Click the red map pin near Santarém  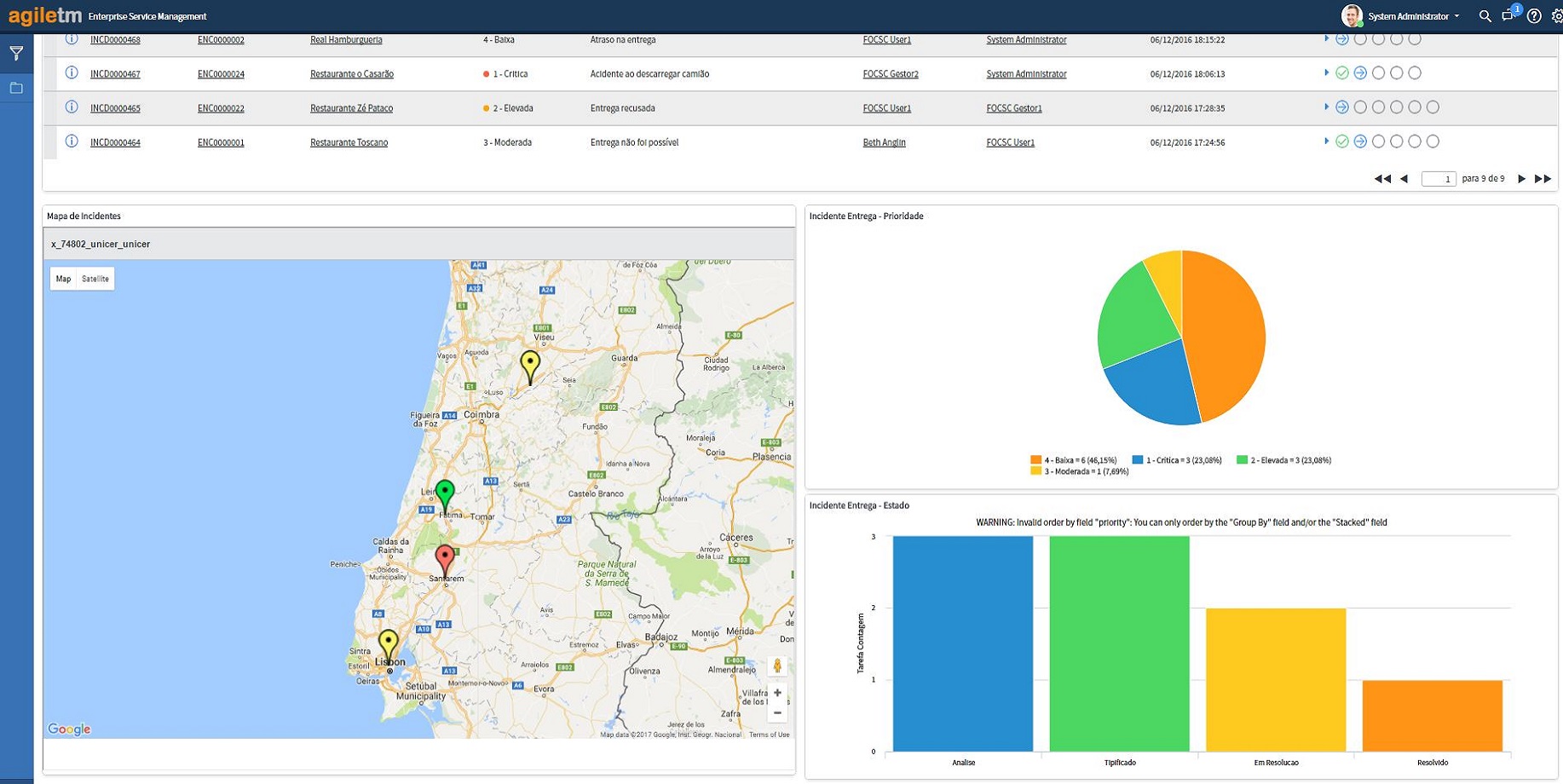tap(444, 559)
